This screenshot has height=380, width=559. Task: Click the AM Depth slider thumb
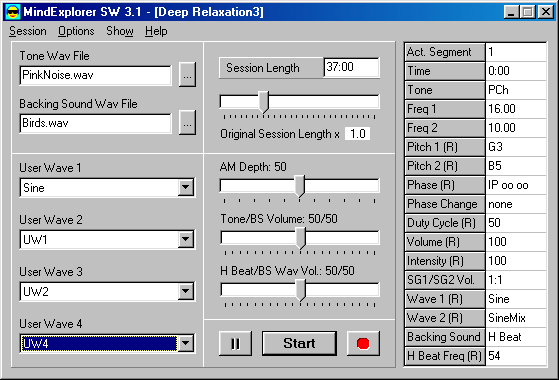pos(299,186)
